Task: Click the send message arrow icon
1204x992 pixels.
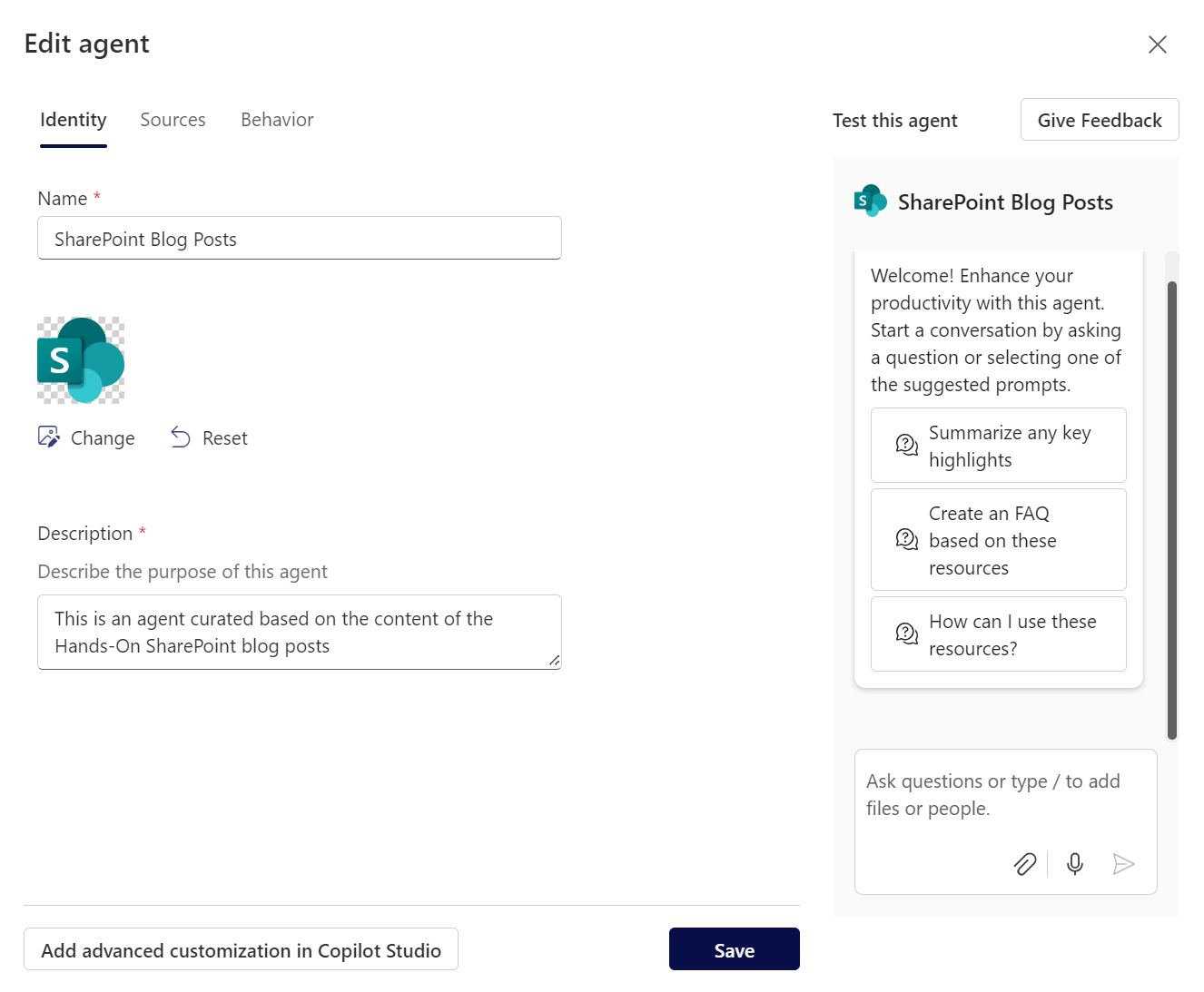Action: pyautogui.click(x=1123, y=864)
